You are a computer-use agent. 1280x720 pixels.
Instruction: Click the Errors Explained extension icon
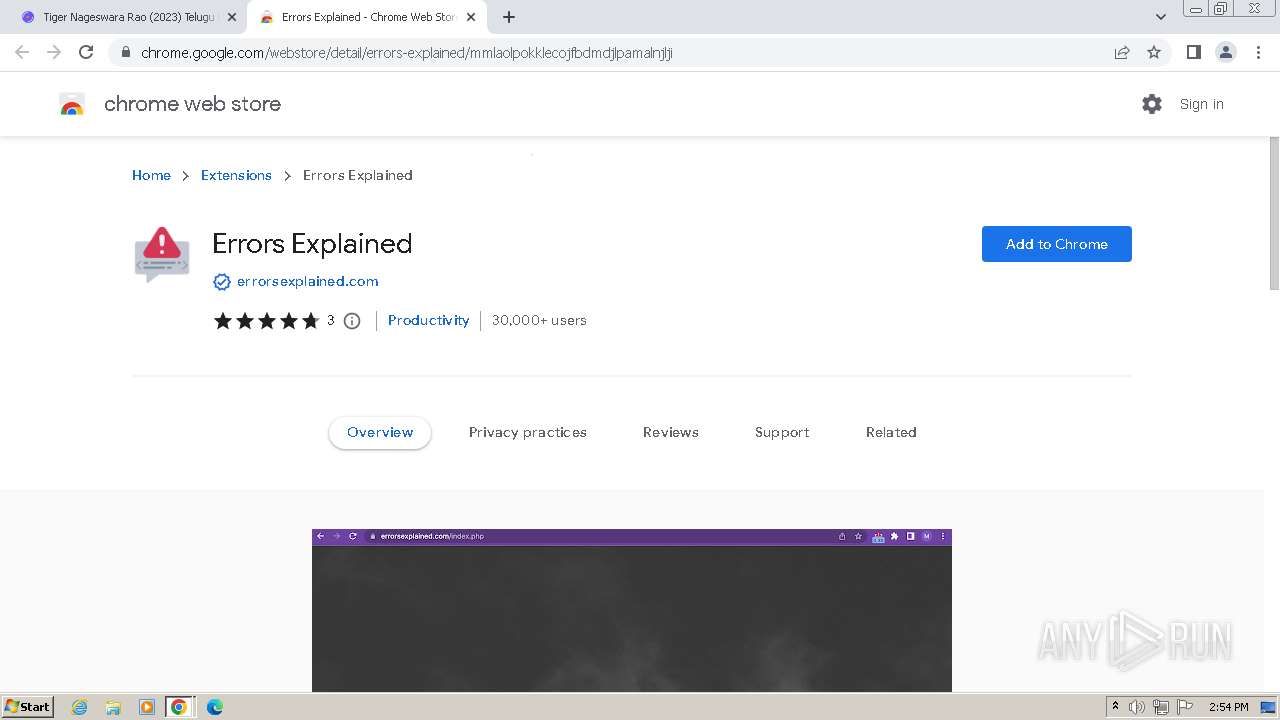(x=162, y=254)
